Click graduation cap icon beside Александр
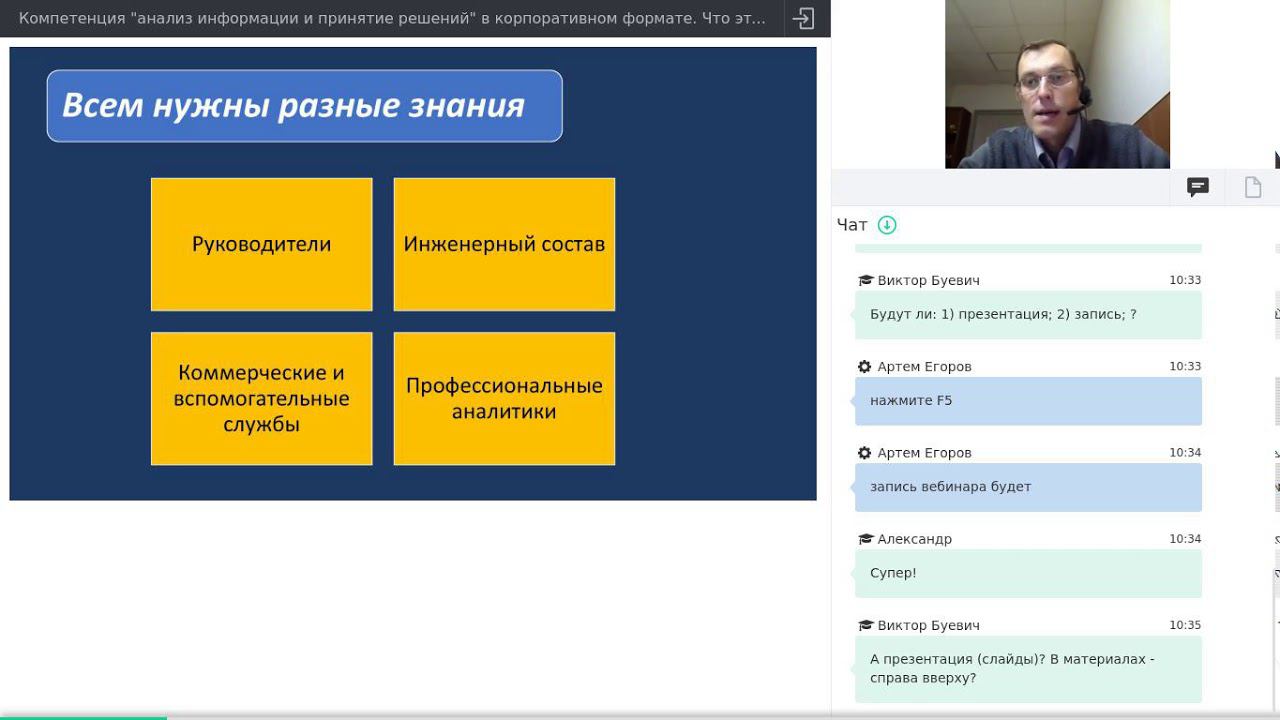 [x=866, y=539]
